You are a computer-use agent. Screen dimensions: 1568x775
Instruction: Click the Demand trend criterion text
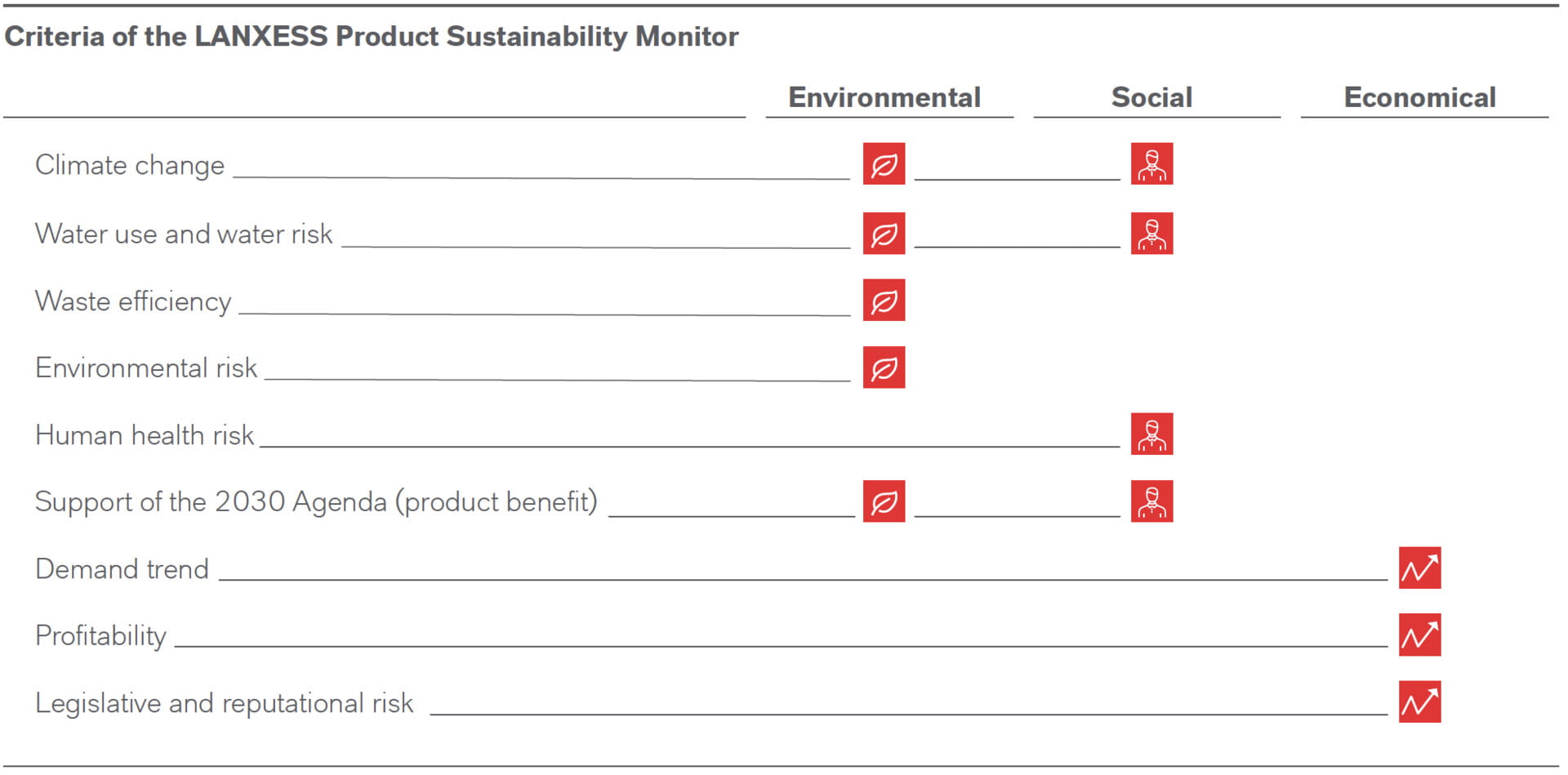click(x=122, y=568)
